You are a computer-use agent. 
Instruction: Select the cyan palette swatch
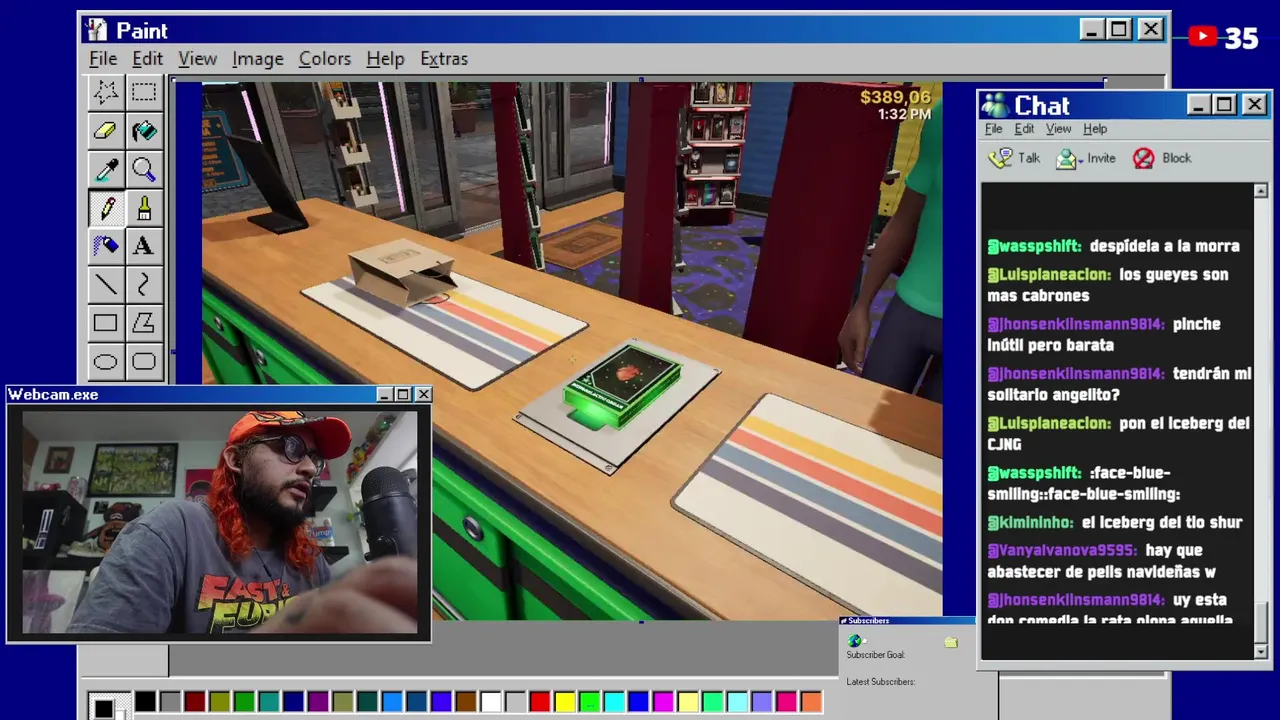coord(614,702)
